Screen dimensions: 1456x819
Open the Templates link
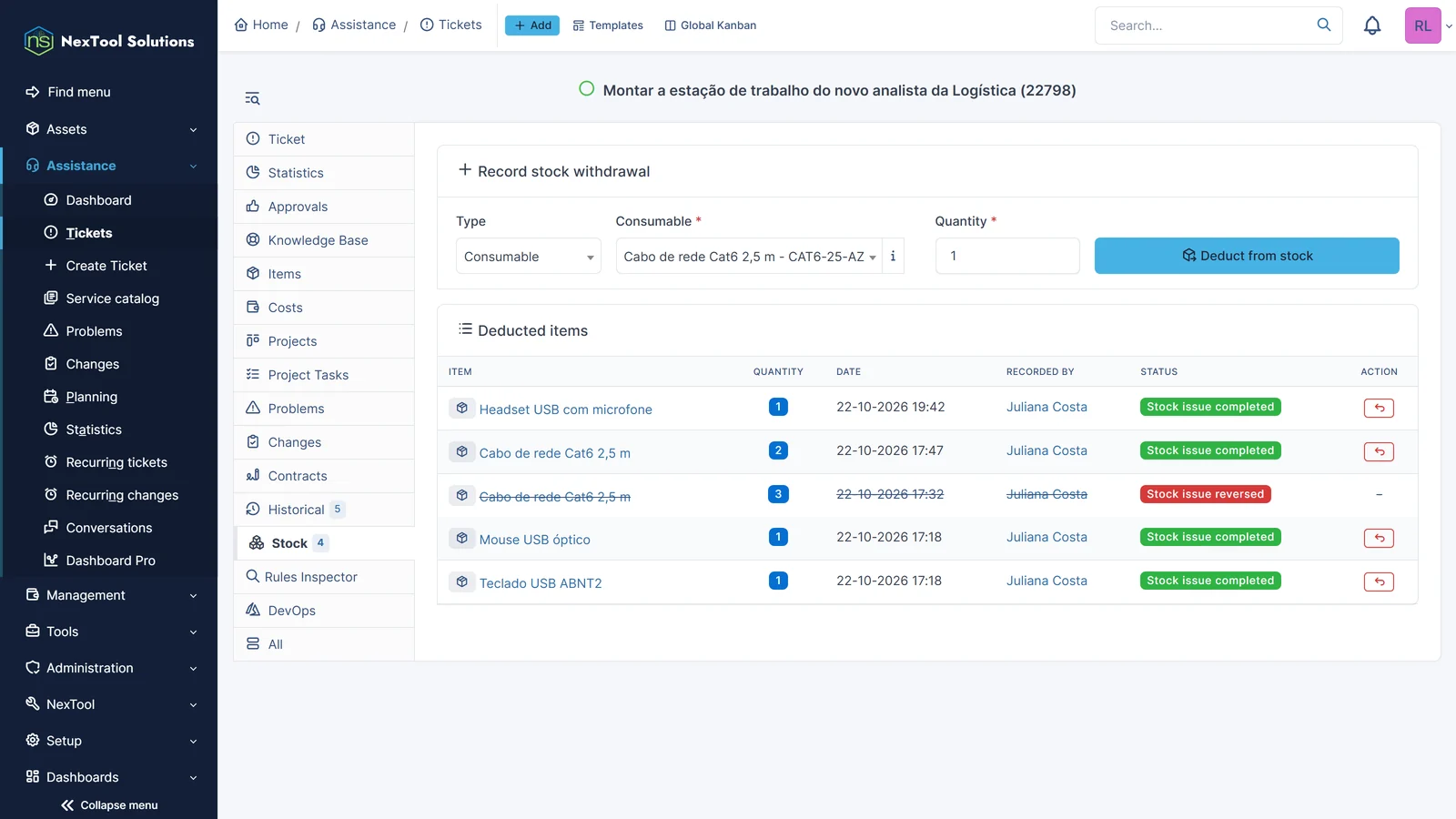tap(608, 25)
